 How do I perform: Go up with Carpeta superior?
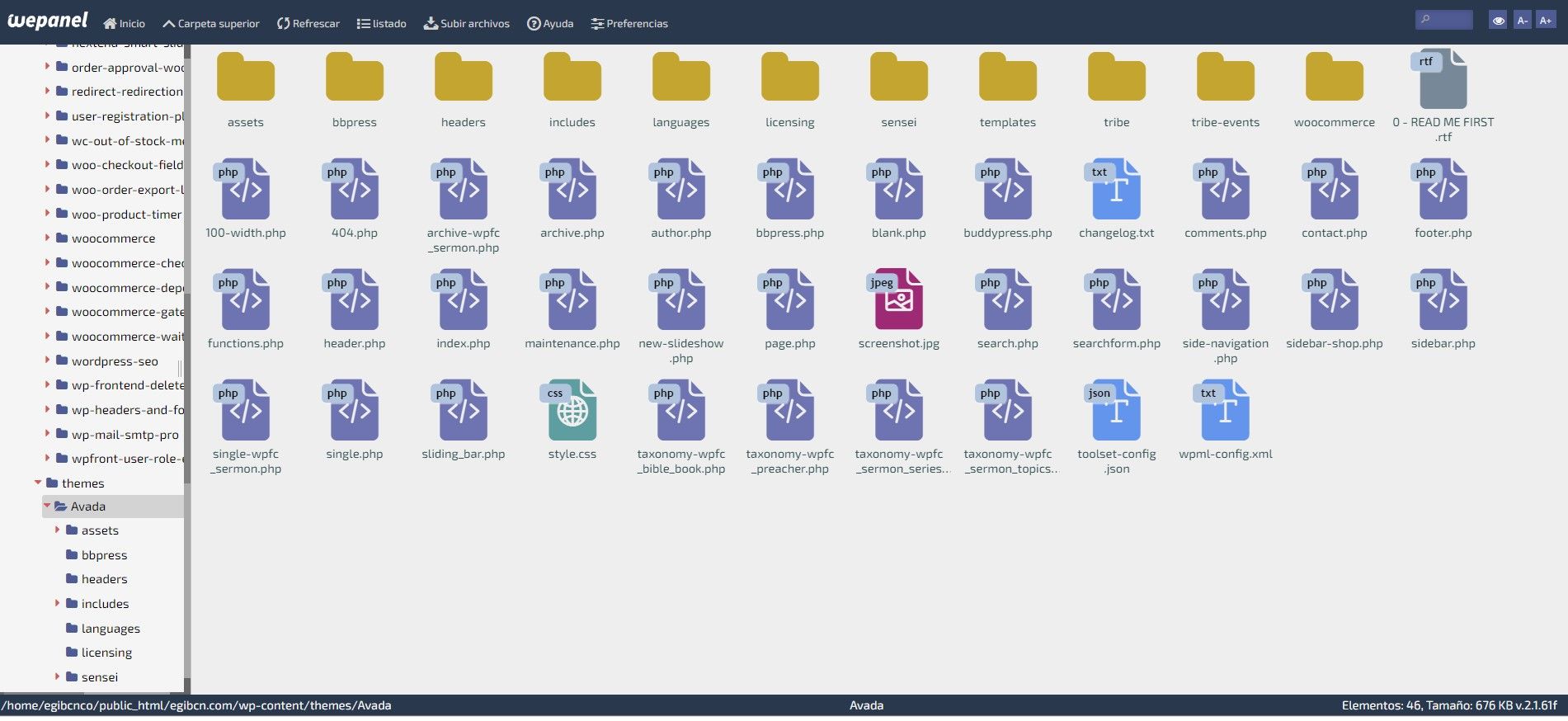click(x=211, y=23)
